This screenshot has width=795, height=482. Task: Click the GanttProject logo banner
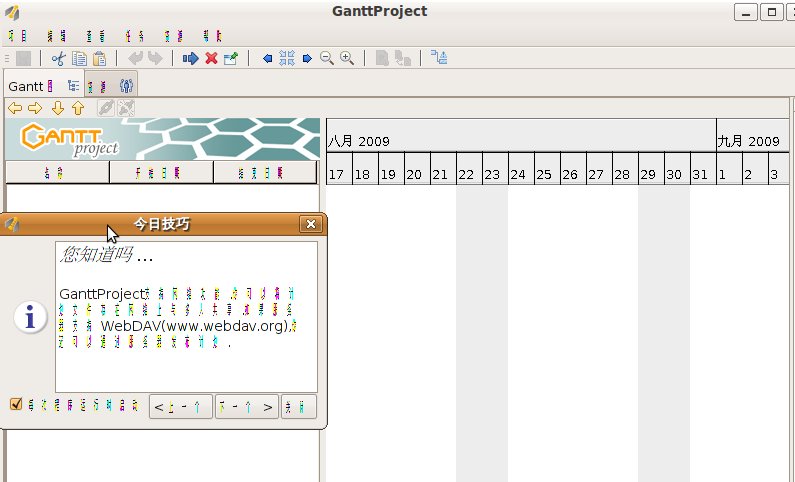pyautogui.click(x=162, y=139)
